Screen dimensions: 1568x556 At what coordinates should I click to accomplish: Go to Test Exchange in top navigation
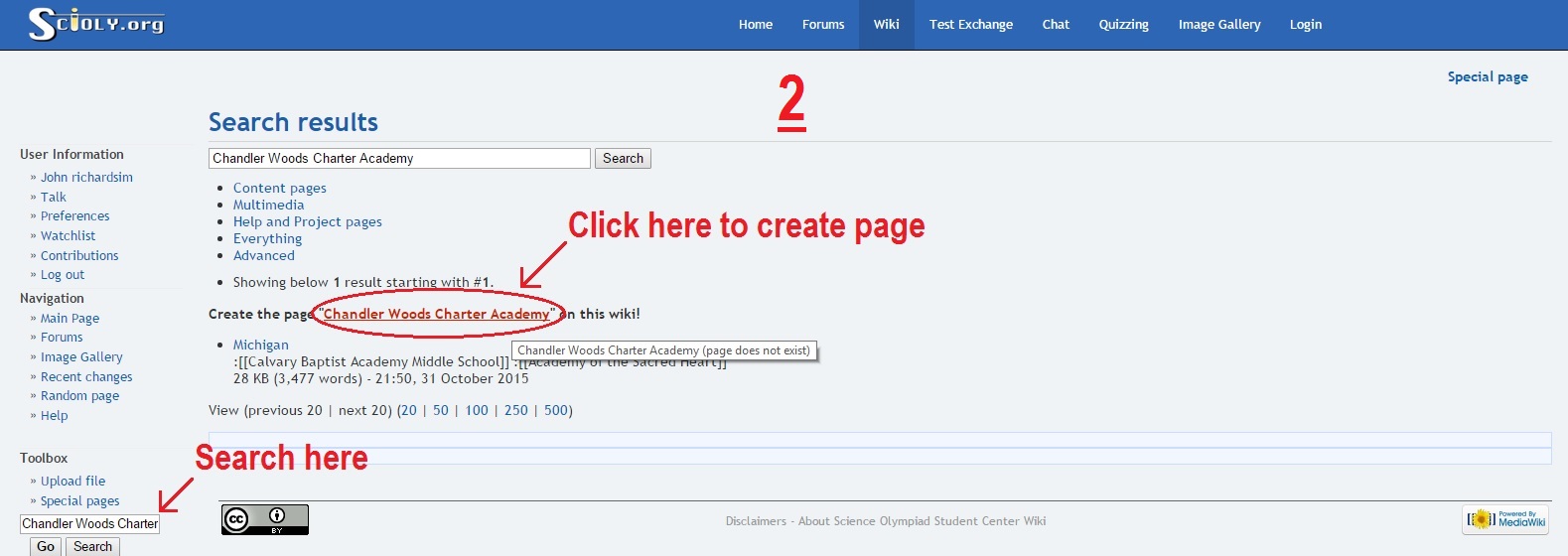(970, 25)
